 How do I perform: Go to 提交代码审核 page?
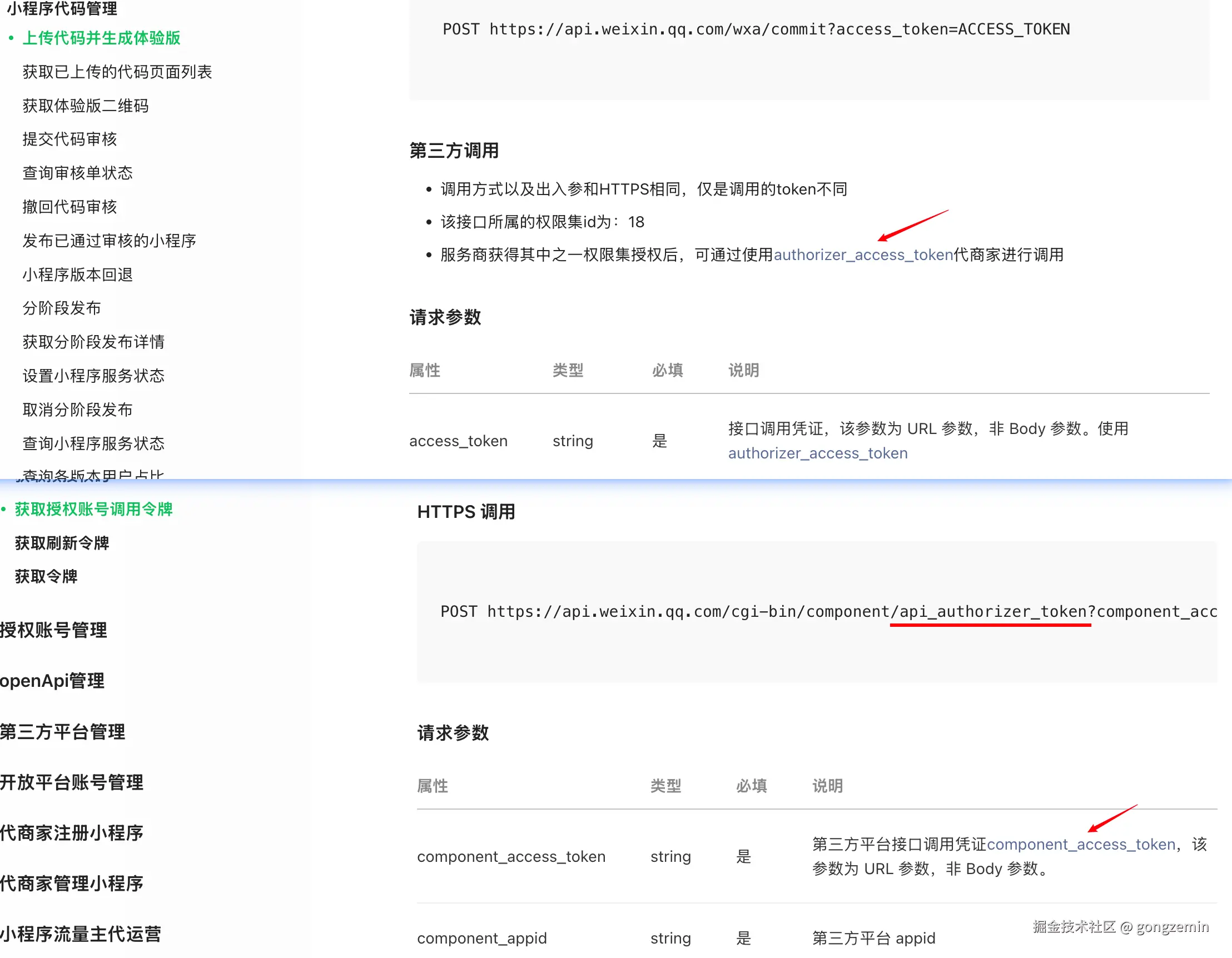pyautogui.click(x=69, y=139)
